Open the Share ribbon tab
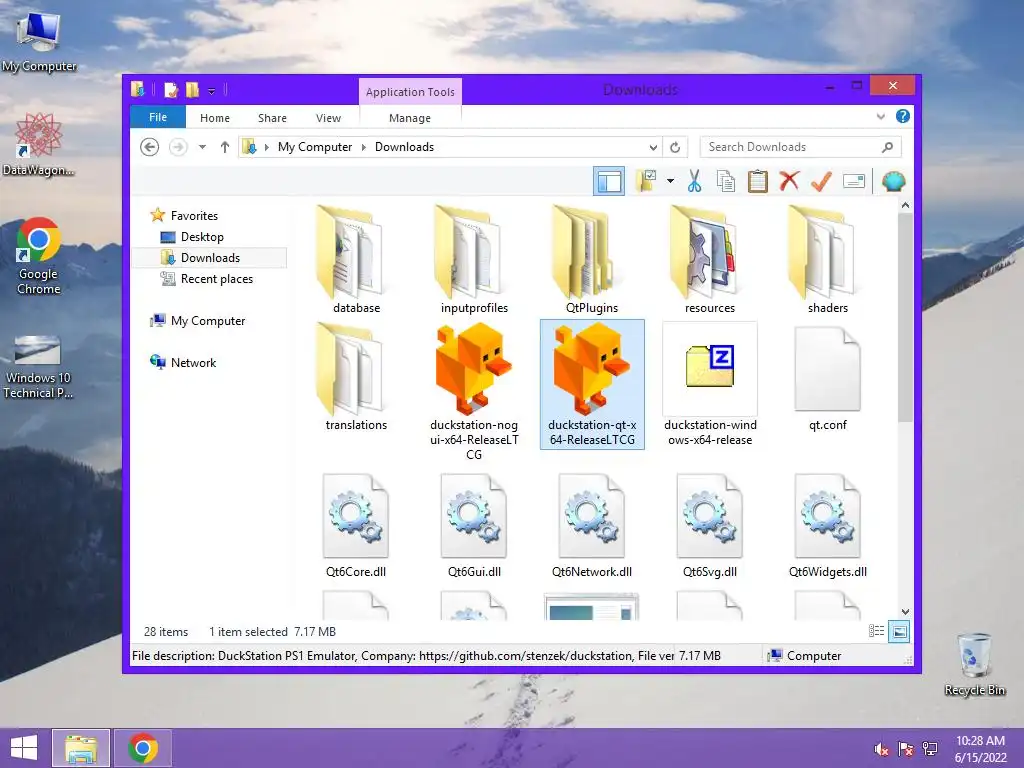Image resolution: width=1024 pixels, height=768 pixels. tap(272, 118)
